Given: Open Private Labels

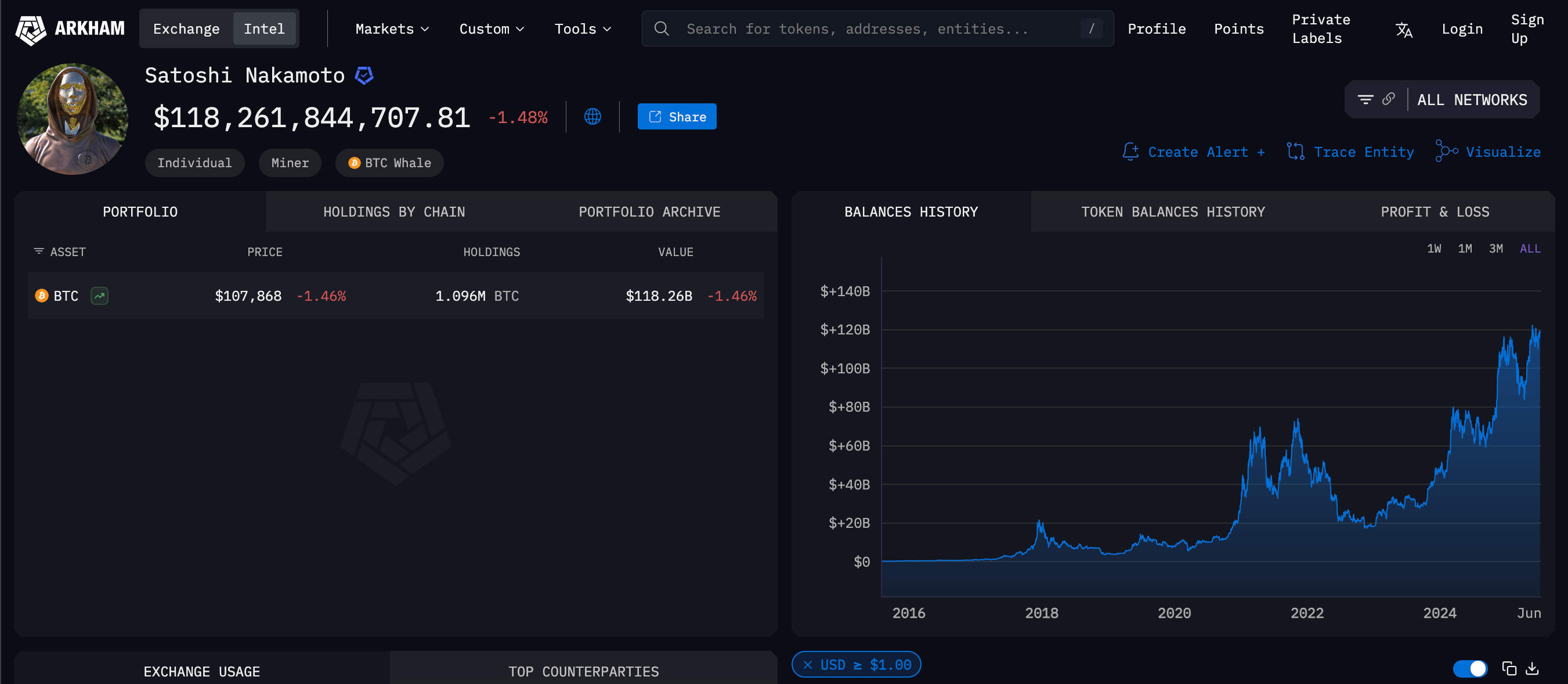Looking at the screenshot, I should (1321, 28).
